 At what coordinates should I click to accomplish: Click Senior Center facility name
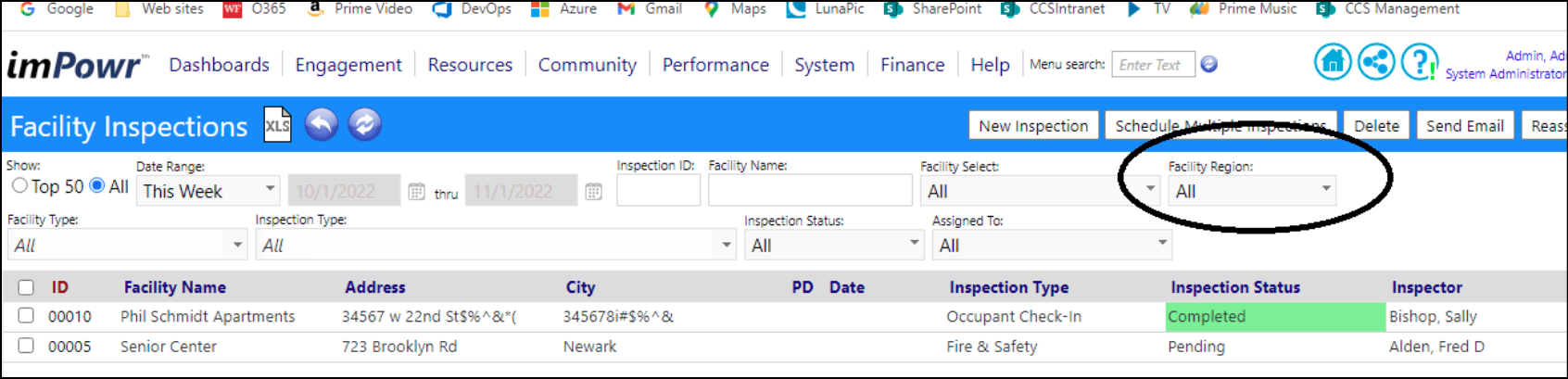coord(168,346)
